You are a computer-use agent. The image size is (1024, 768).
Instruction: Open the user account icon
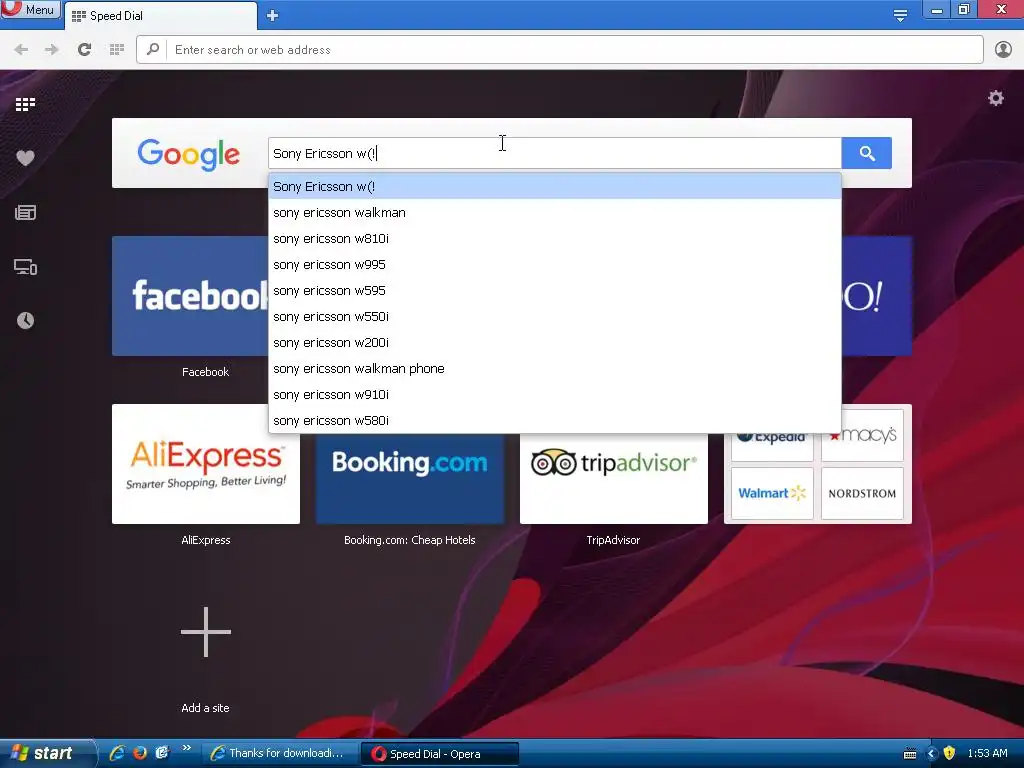[x=1003, y=50]
